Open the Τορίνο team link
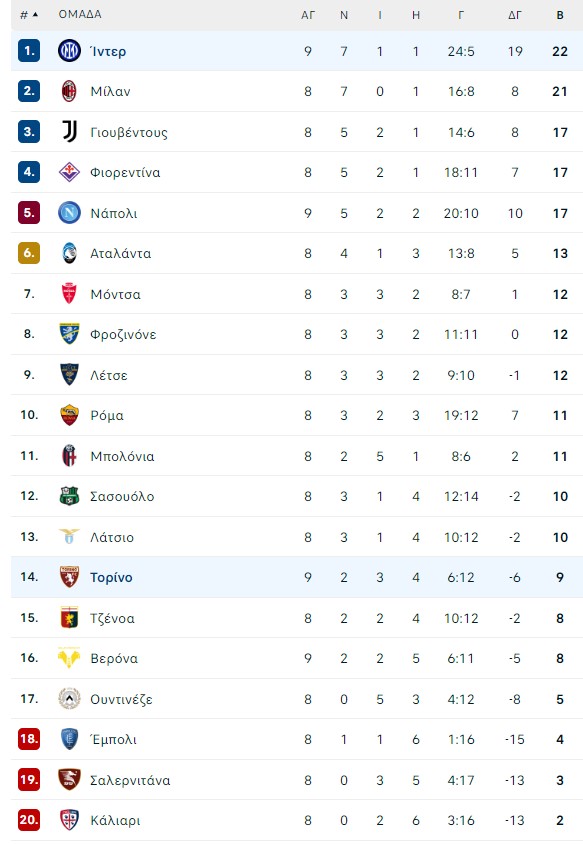The height and width of the screenshot is (845, 583). (111, 577)
